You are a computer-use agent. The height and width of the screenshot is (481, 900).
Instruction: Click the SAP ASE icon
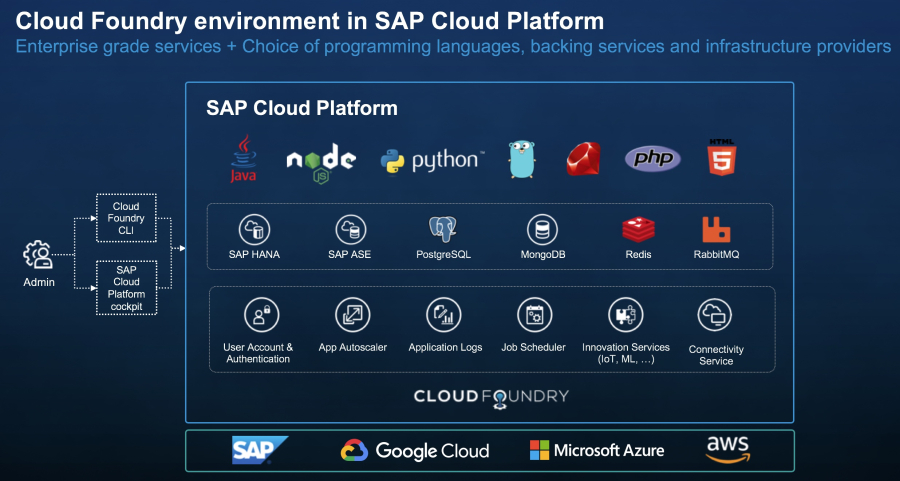tap(349, 229)
